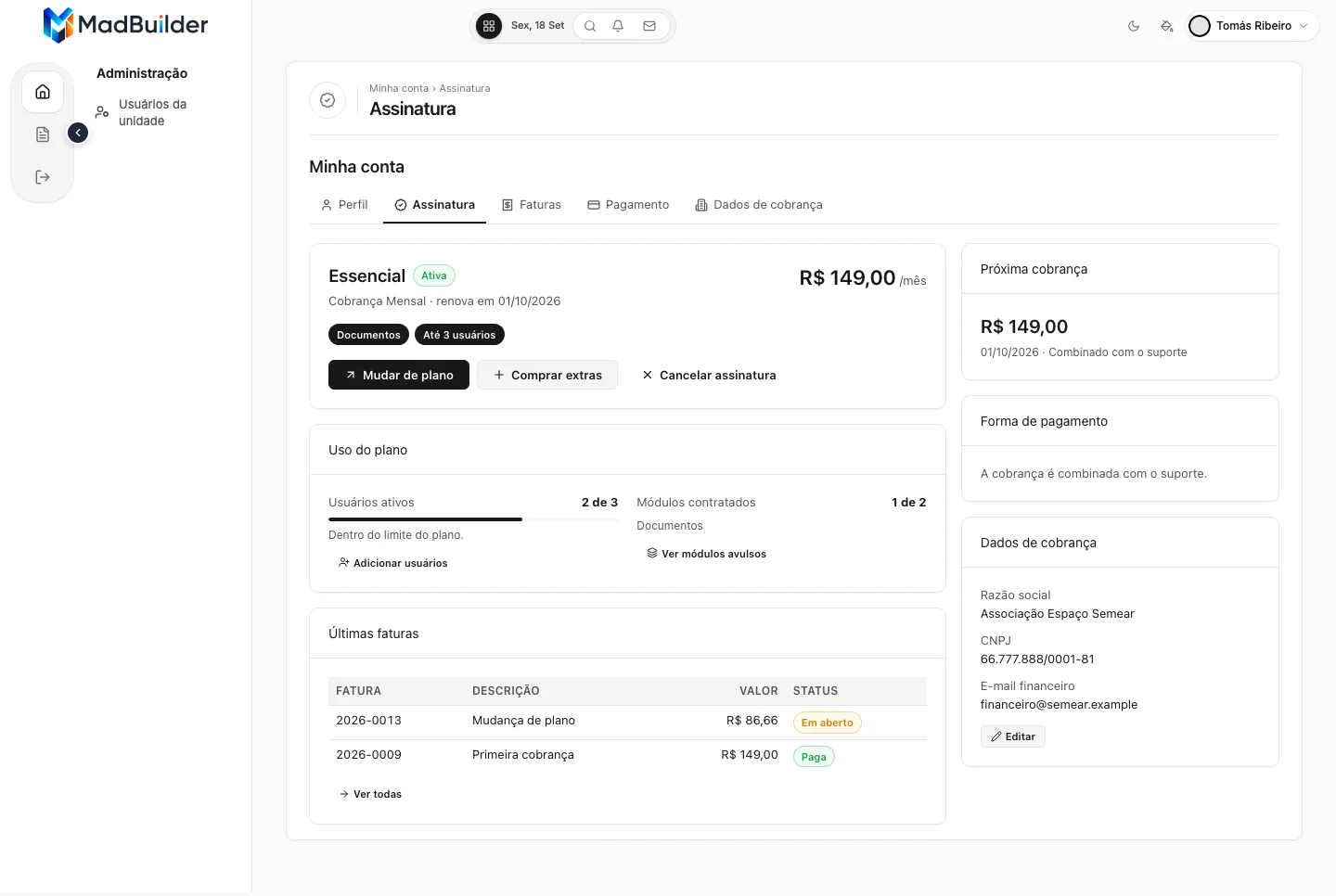Open the theme paint bucket icon
Viewport: 1336px width, 896px height.
(x=1167, y=26)
